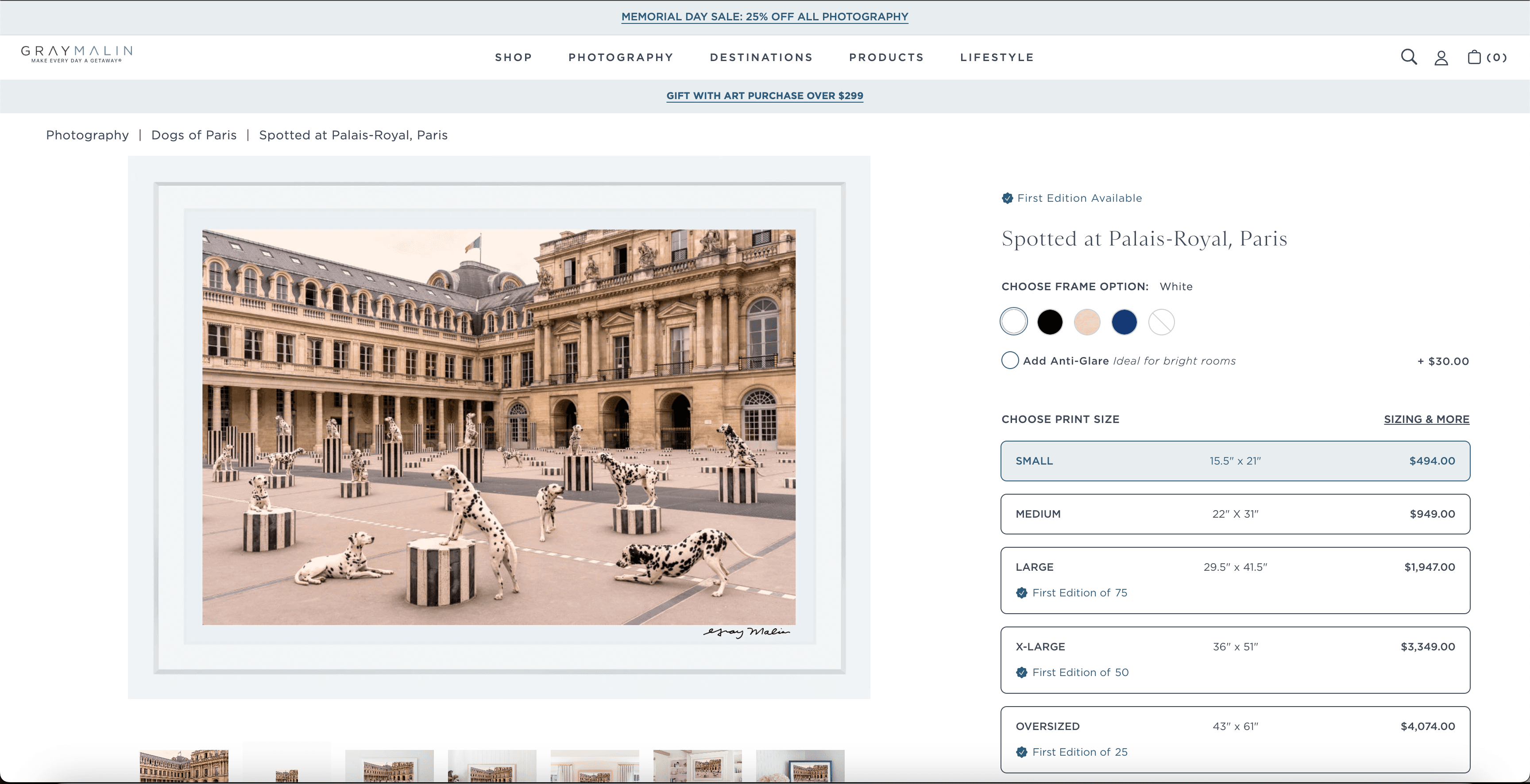Go to the Dogs of Paris breadcrumb

click(193, 135)
